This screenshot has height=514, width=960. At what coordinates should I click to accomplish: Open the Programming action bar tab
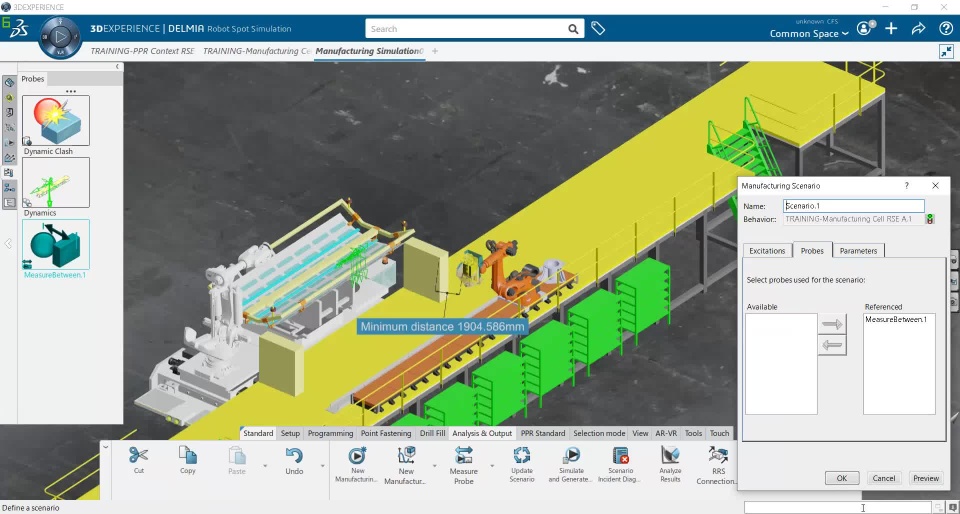click(x=331, y=433)
